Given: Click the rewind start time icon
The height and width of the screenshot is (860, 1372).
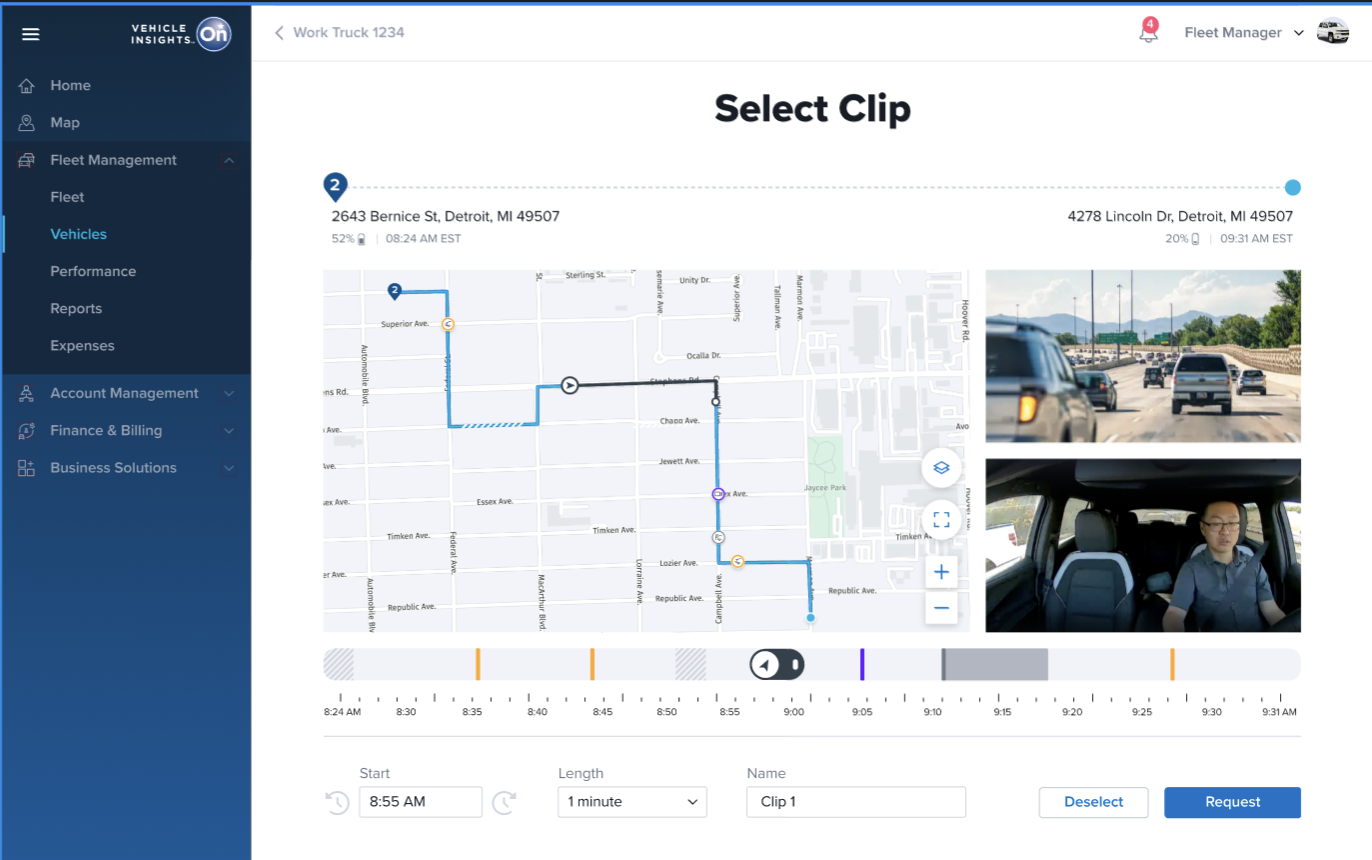Looking at the screenshot, I should point(337,802).
